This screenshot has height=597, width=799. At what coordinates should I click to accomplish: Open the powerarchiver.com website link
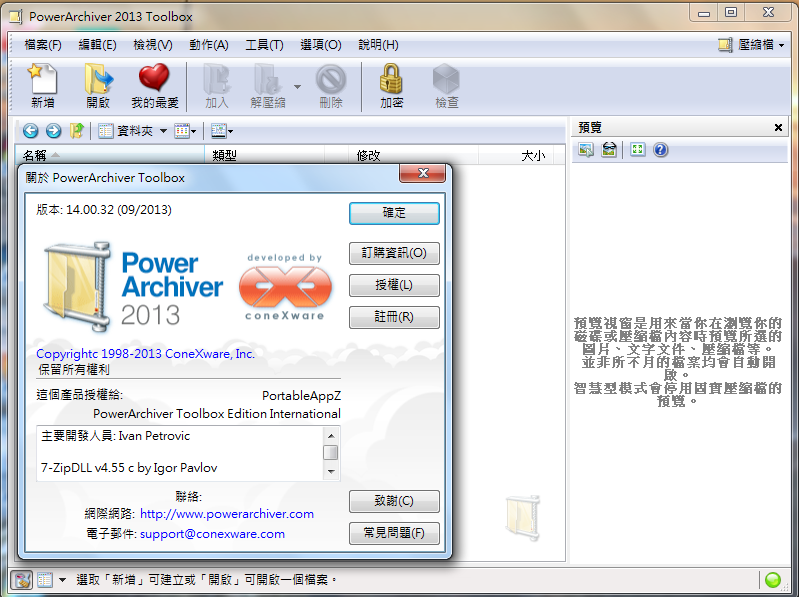pyautogui.click(x=227, y=514)
